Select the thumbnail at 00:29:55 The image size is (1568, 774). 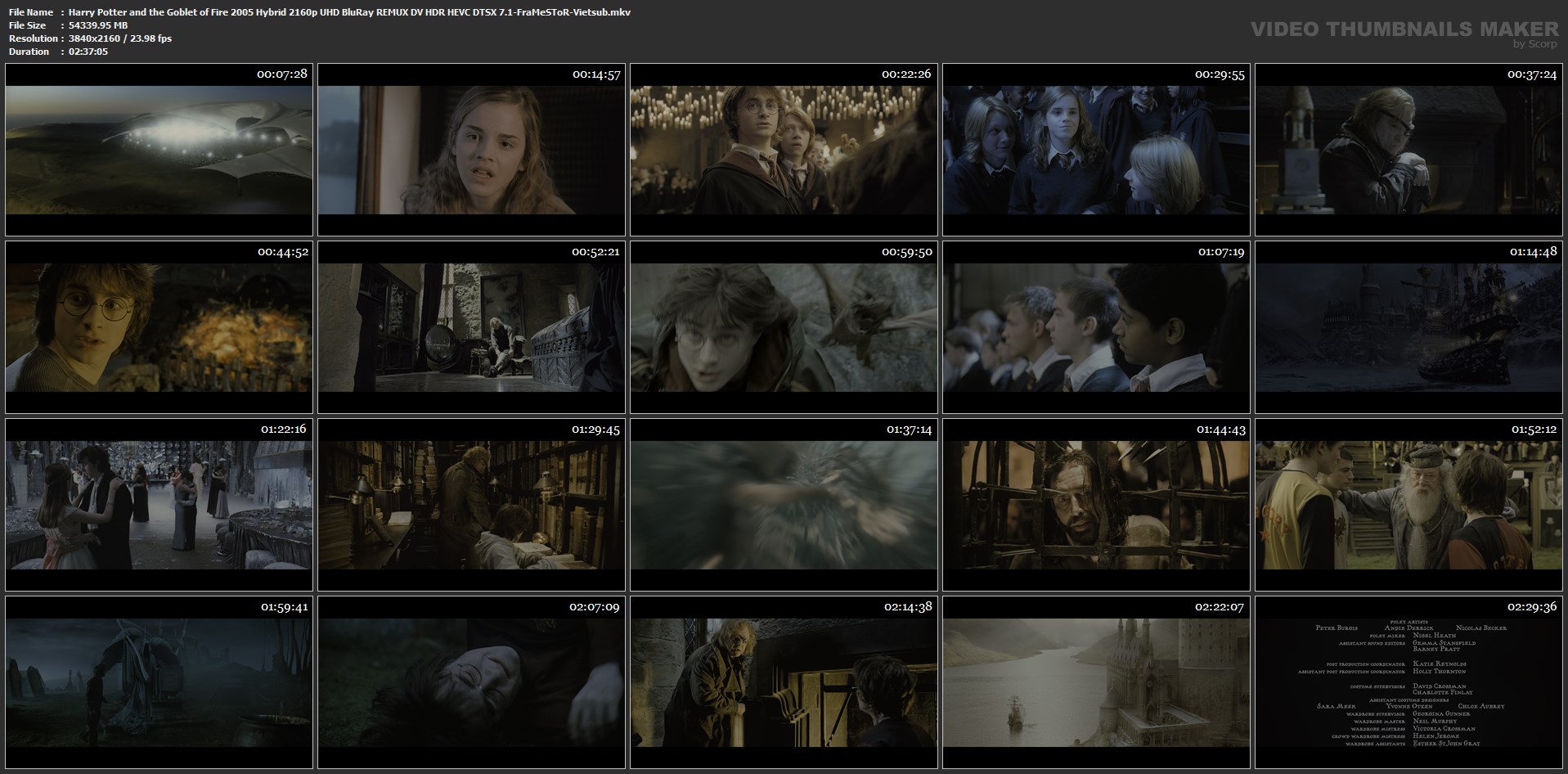[x=1096, y=150]
